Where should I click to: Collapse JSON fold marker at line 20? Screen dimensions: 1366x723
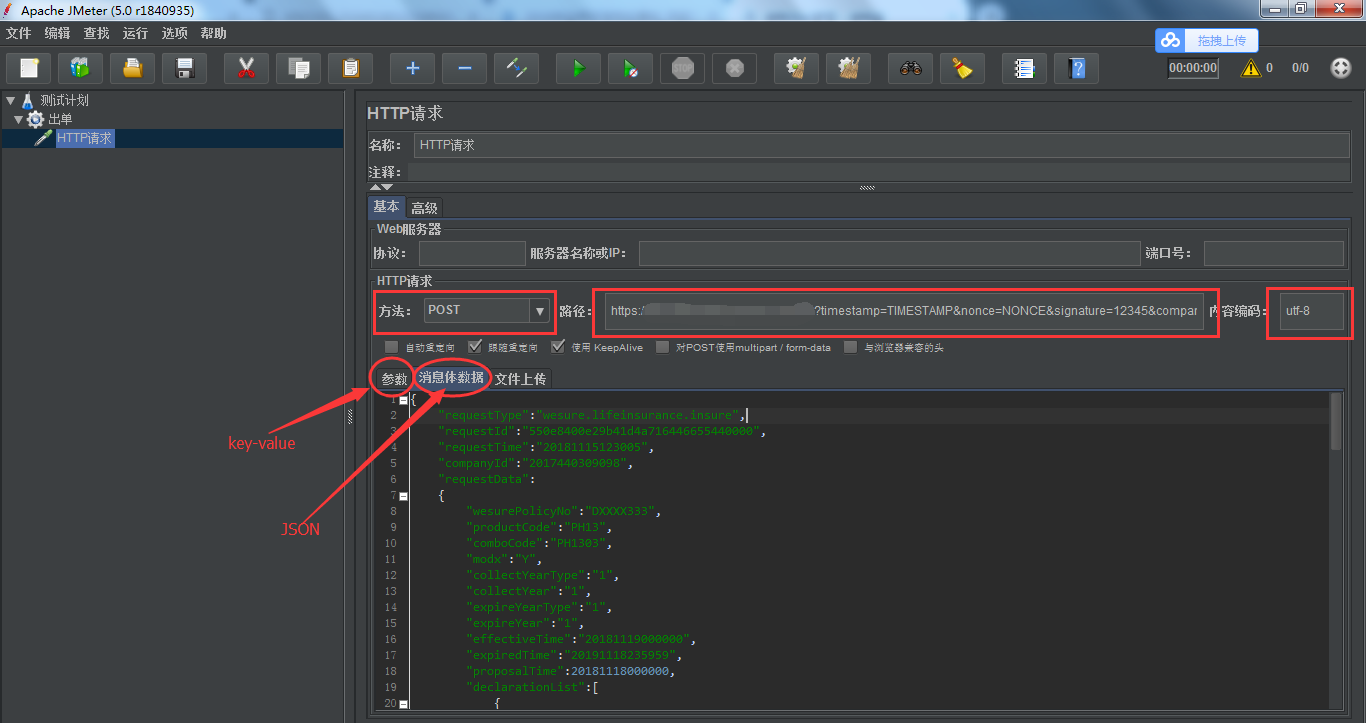(x=403, y=703)
